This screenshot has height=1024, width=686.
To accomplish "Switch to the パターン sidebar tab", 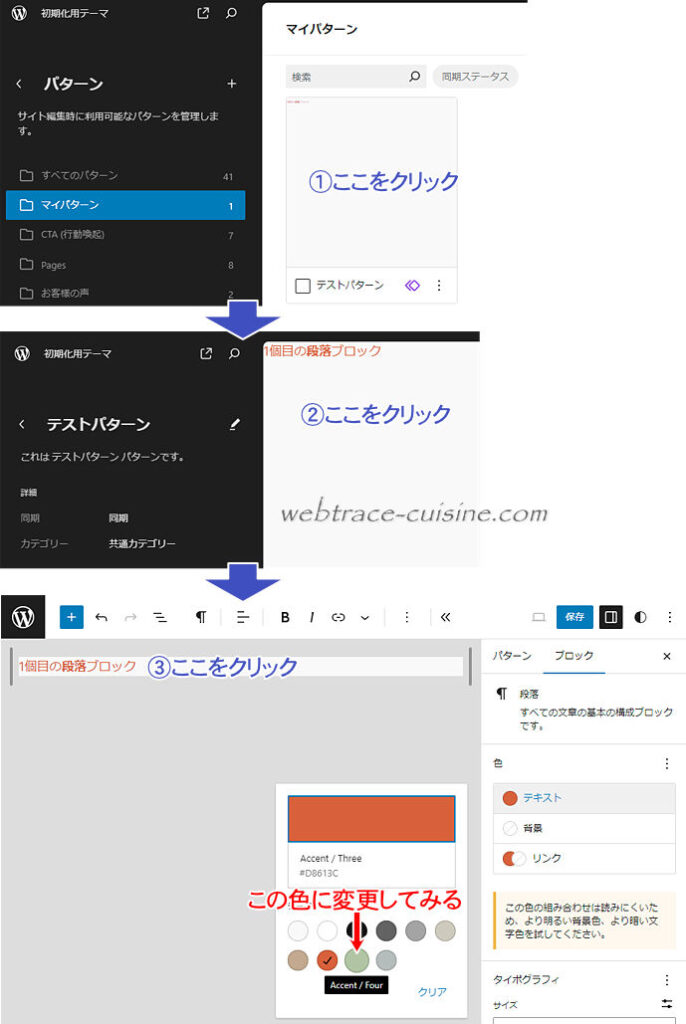I will tap(512, 656).
